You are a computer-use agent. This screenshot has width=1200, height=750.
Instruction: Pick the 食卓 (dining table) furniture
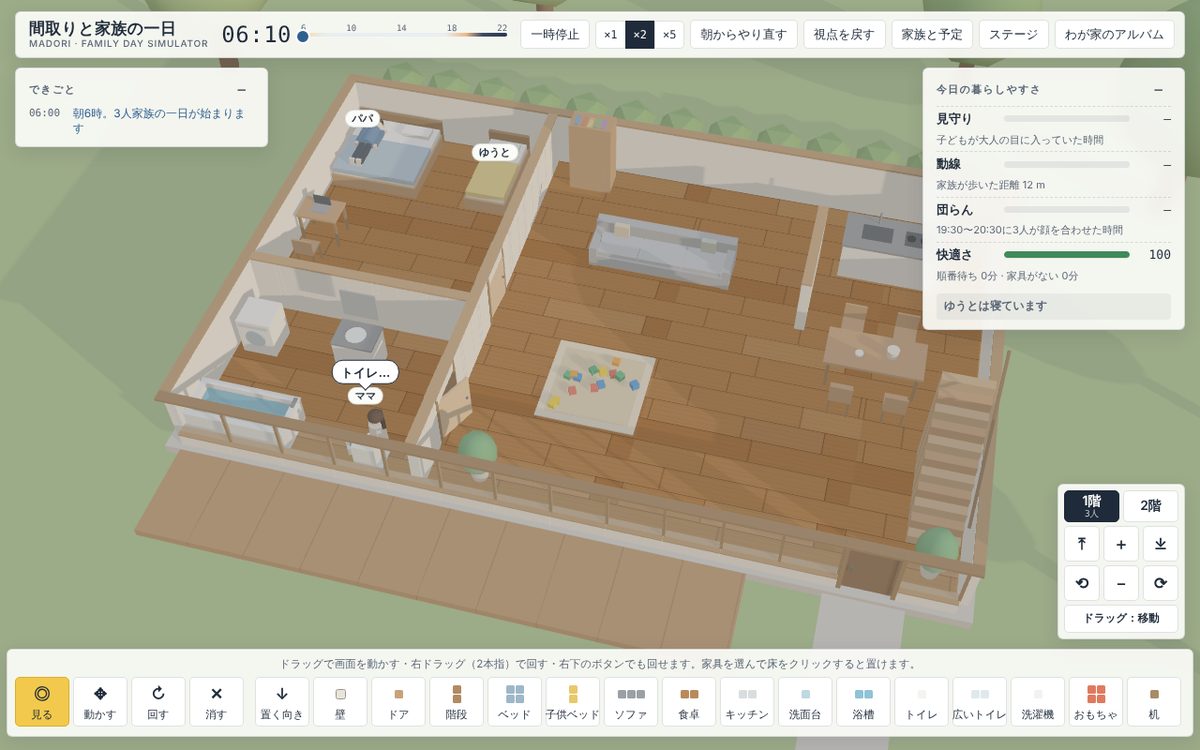point(689,701)
